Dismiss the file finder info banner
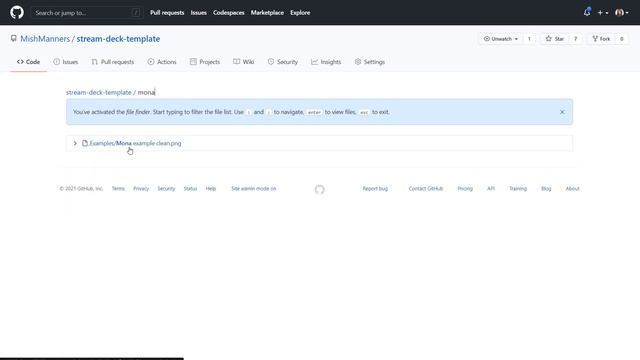 point(562,112)
